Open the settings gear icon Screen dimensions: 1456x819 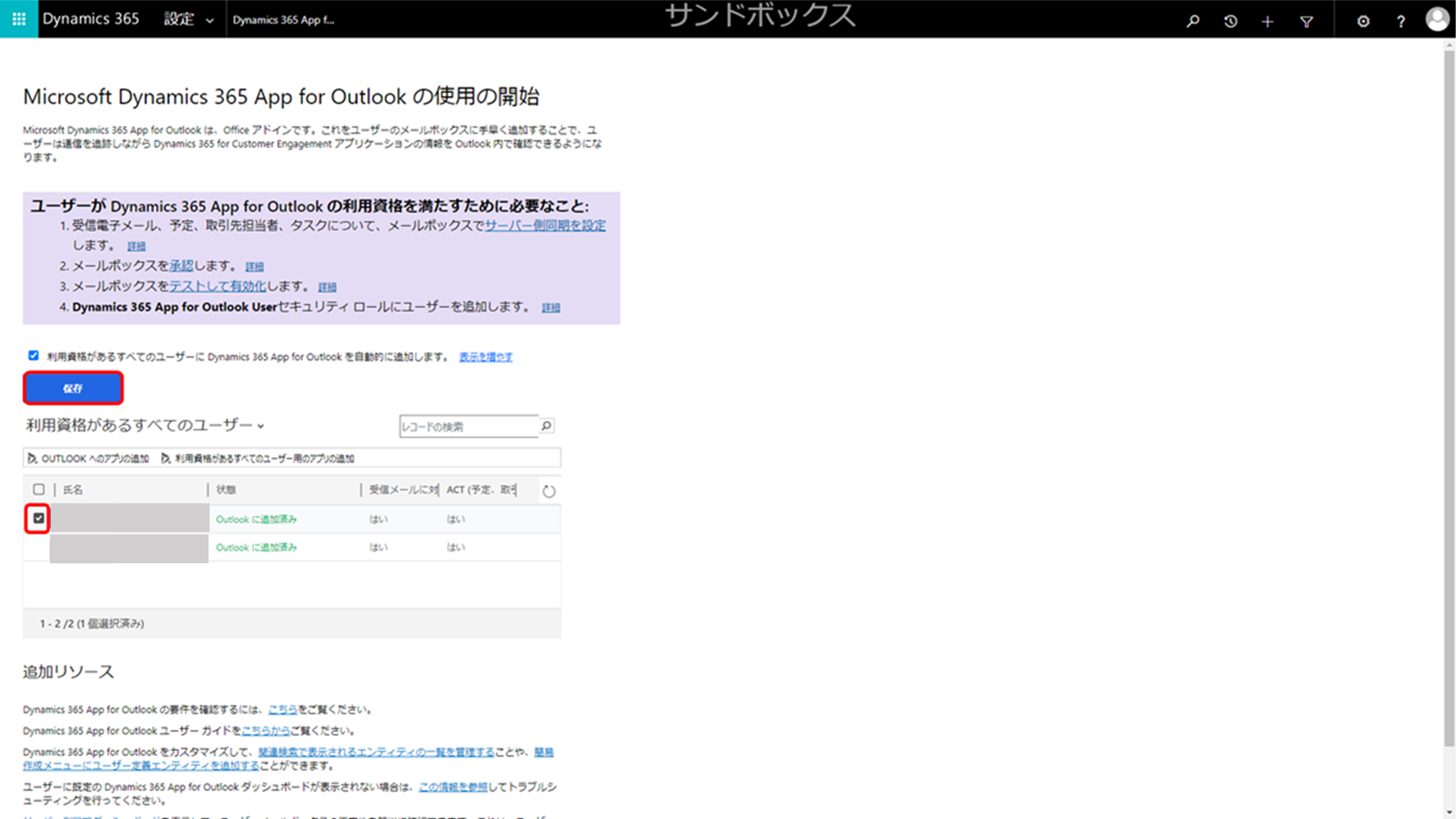pyautogui.click(x=1363, y=21)
